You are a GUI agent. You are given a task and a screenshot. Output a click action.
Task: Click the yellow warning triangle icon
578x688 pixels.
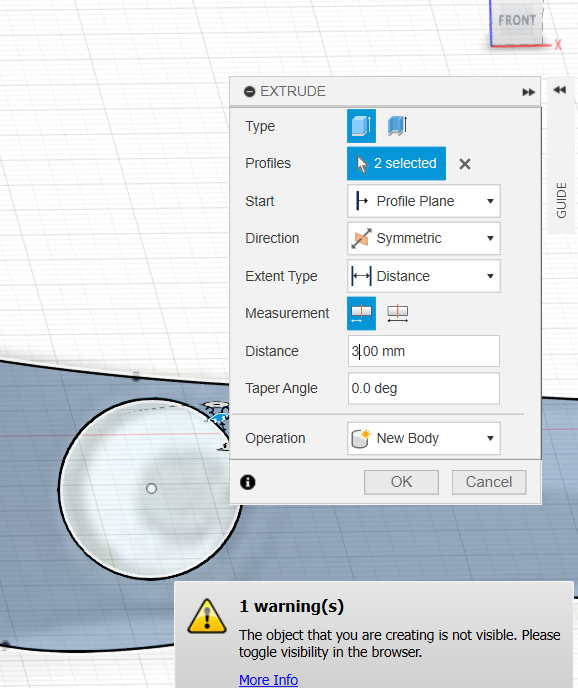click(x=207, y=617)
